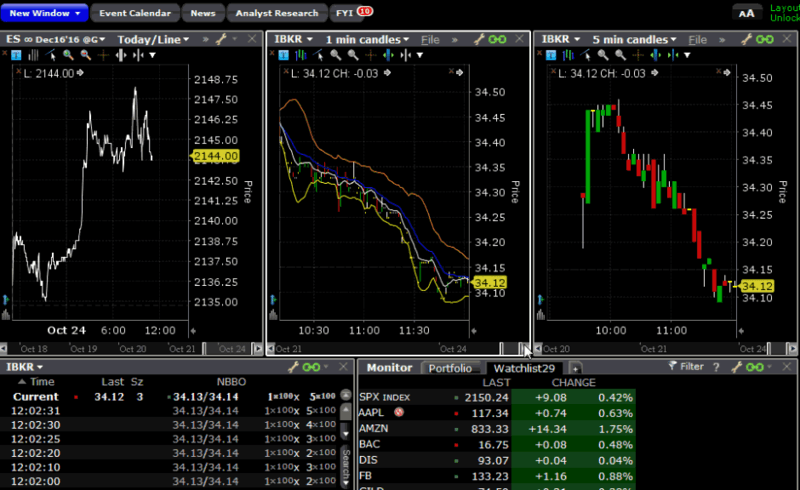
Task: Click 1 min chart bottom timeline scrollbar at Oct 21
Action: (289, 349)
